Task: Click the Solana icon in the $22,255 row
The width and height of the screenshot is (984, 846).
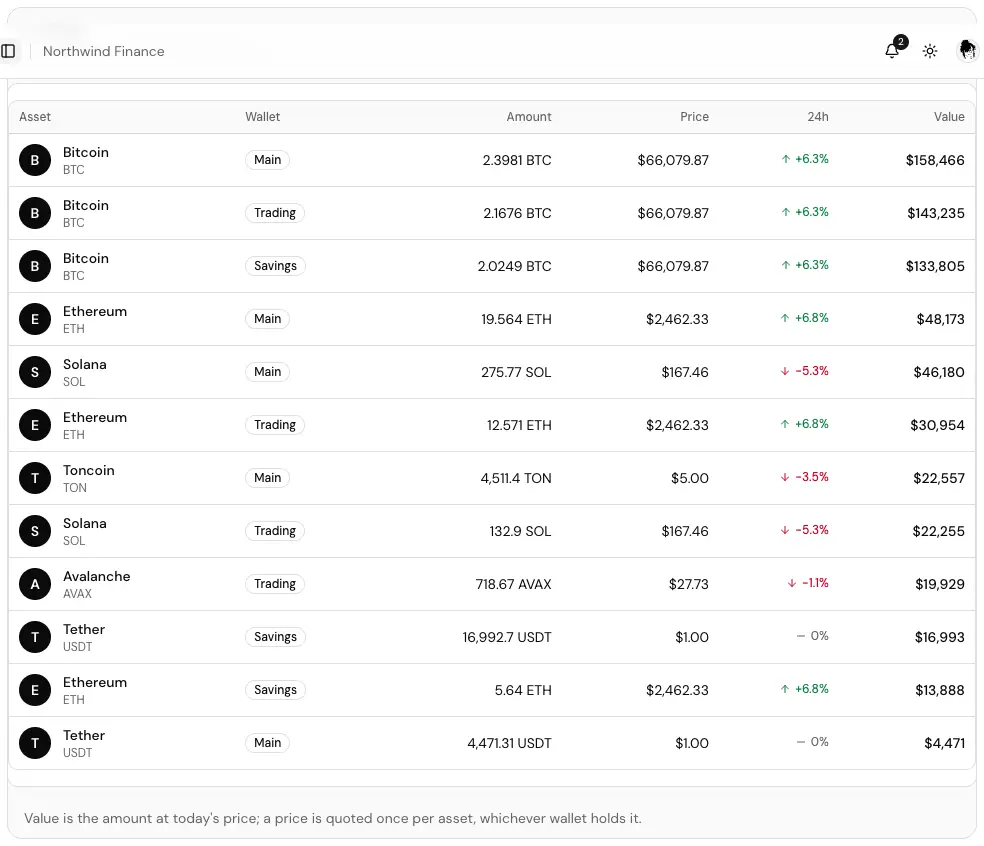Action: click(x=35, y=532)
